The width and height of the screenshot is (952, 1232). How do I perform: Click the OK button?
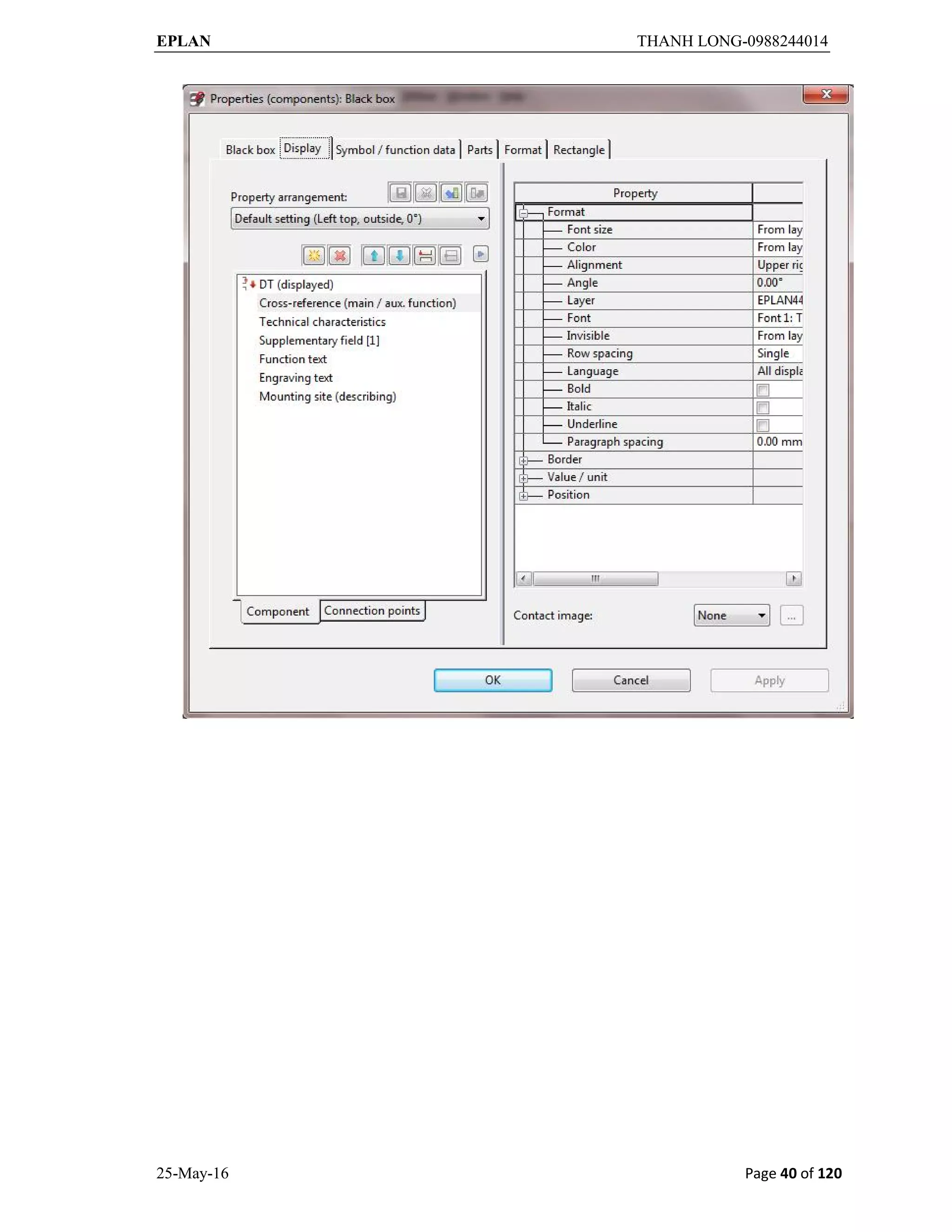point(493,680)
